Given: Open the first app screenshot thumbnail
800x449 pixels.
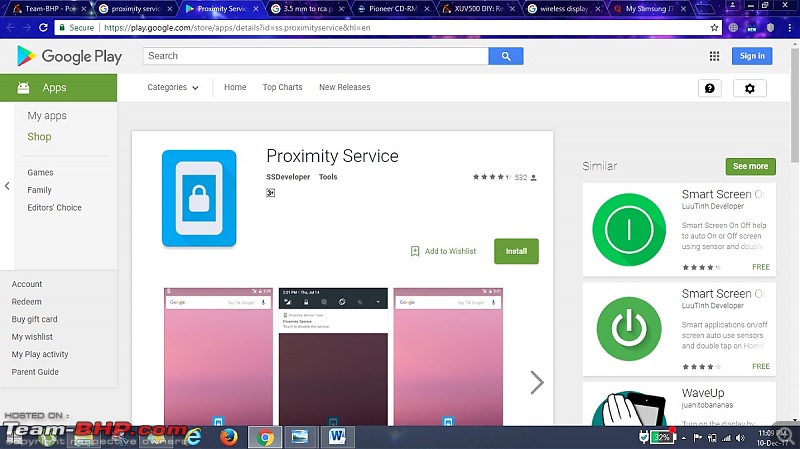Looking at the screenshot, I should point(218,357).
